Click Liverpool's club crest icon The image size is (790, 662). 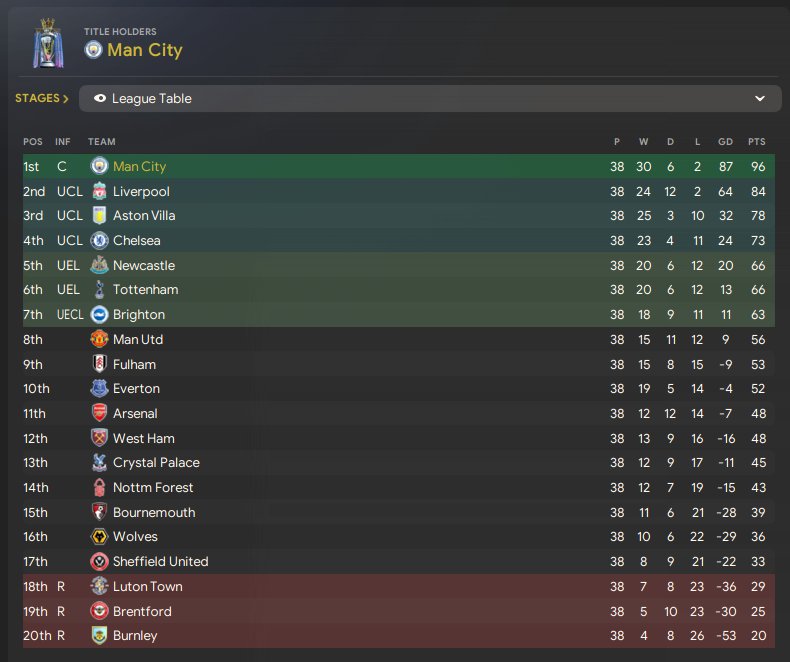tap(99, 191)
